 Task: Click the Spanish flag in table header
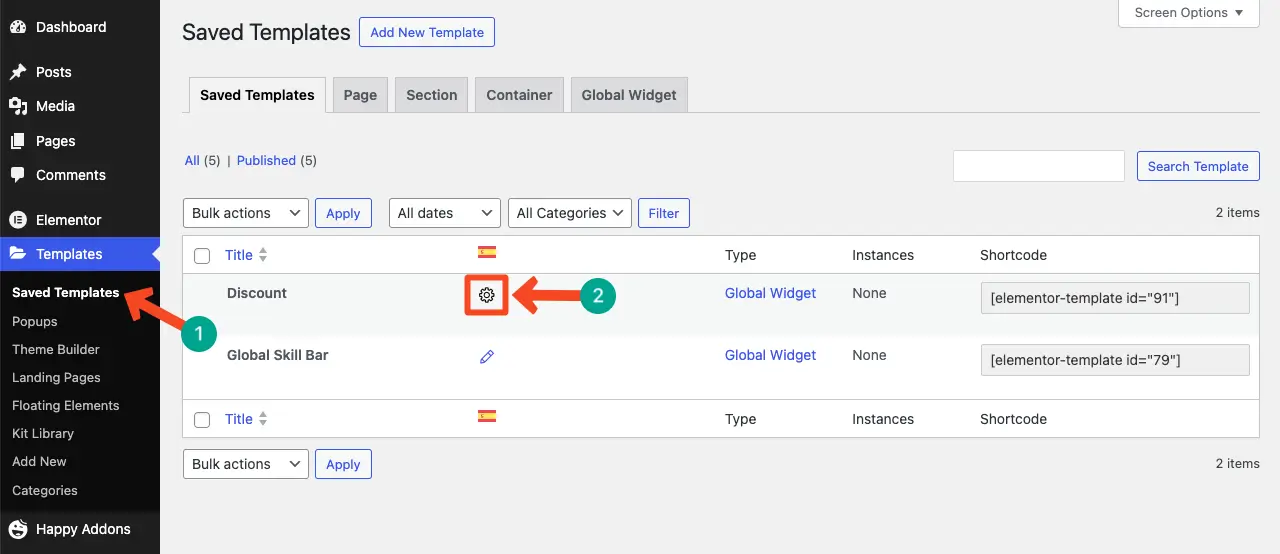pyautogui.click(x=487, y=252)
